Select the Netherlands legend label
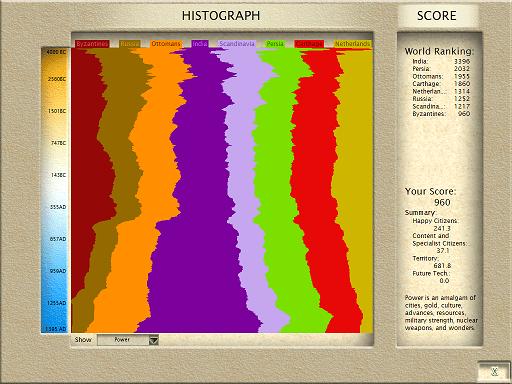Screen dimensions: 512x384 pos(352,44)
